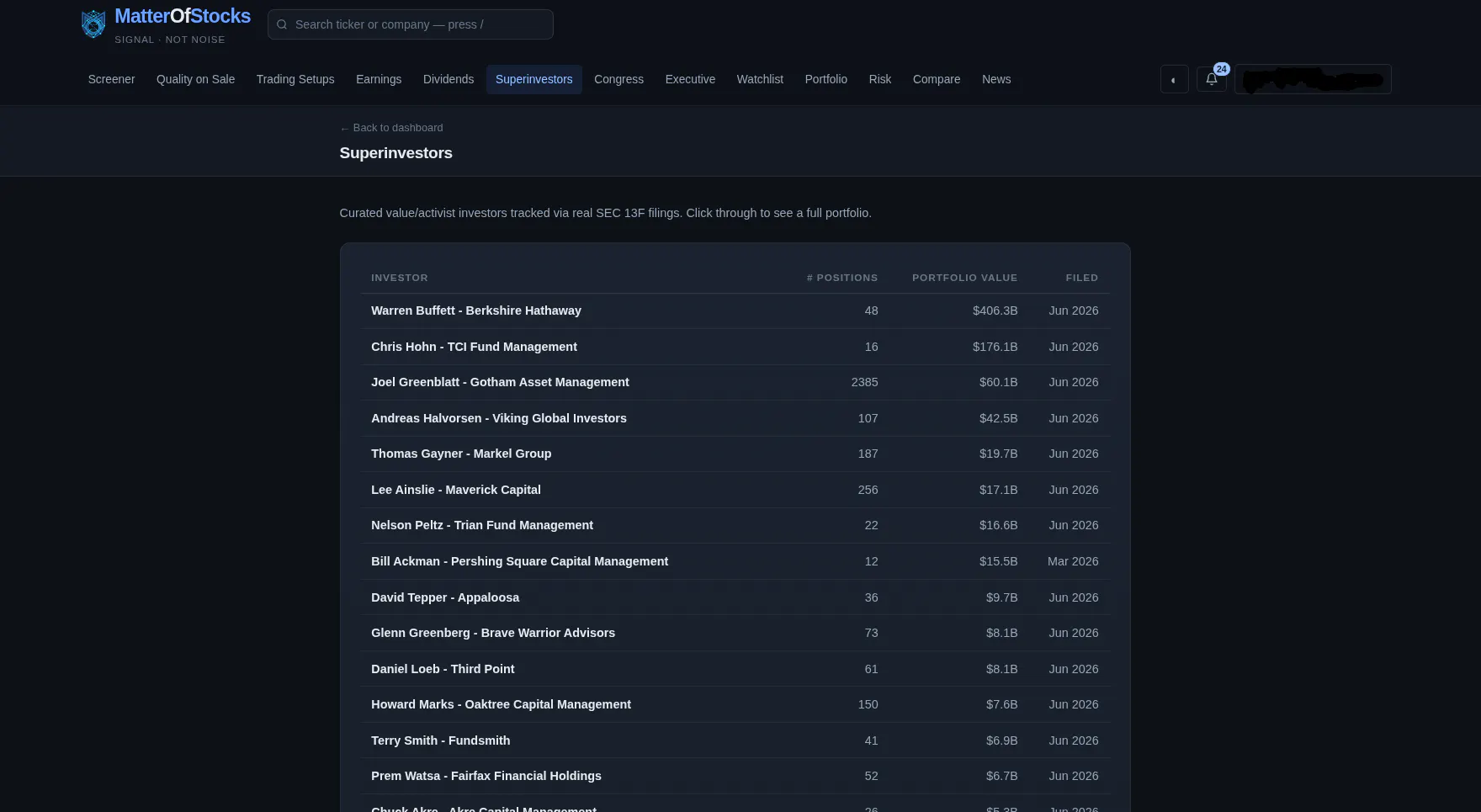This screenshot has width=1481, height=812.
Task: Open the redacted user account menu
Action: (1313, 79)
